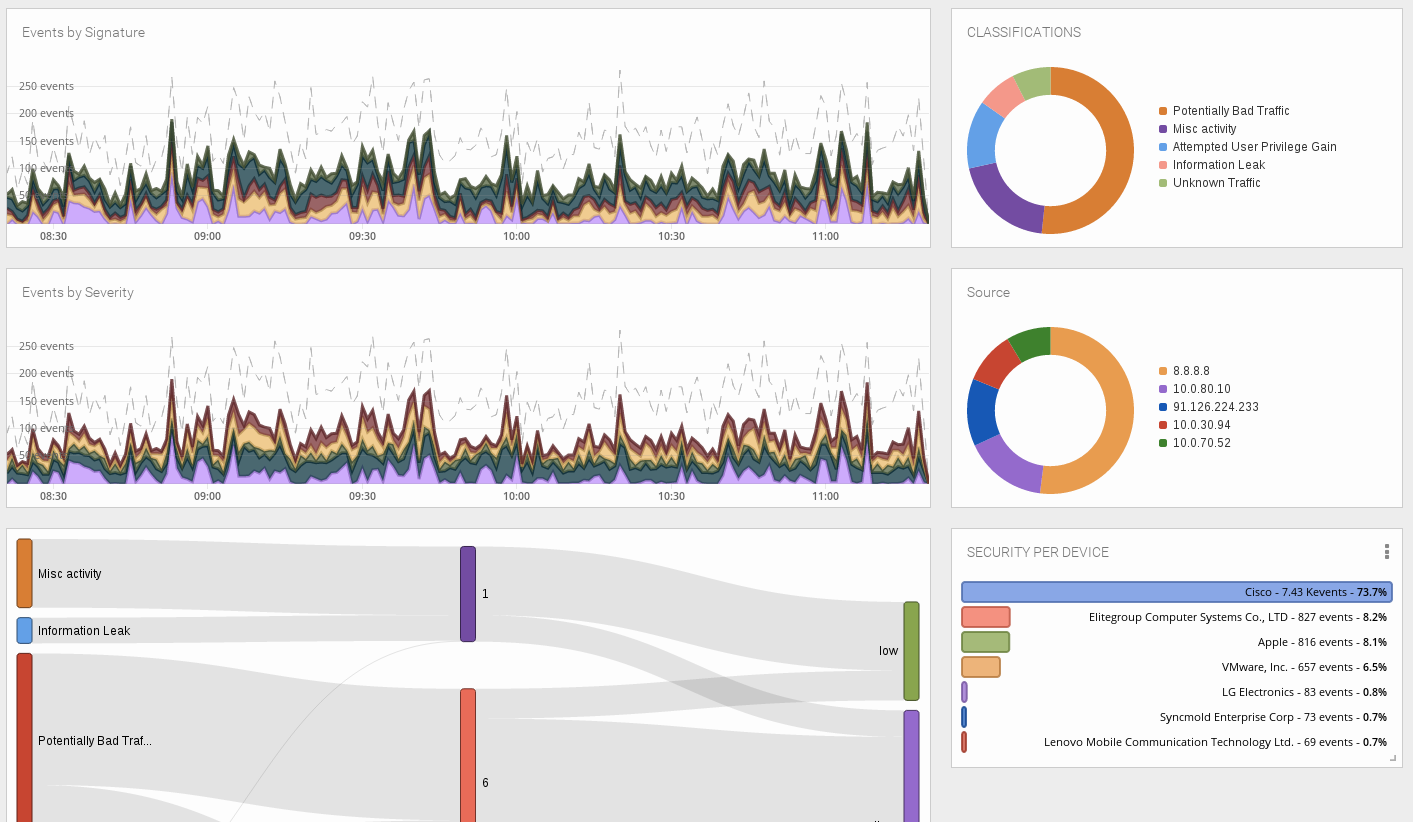Click the Events by Severity title
The image size is (1413, 822).
pos(78,293)
